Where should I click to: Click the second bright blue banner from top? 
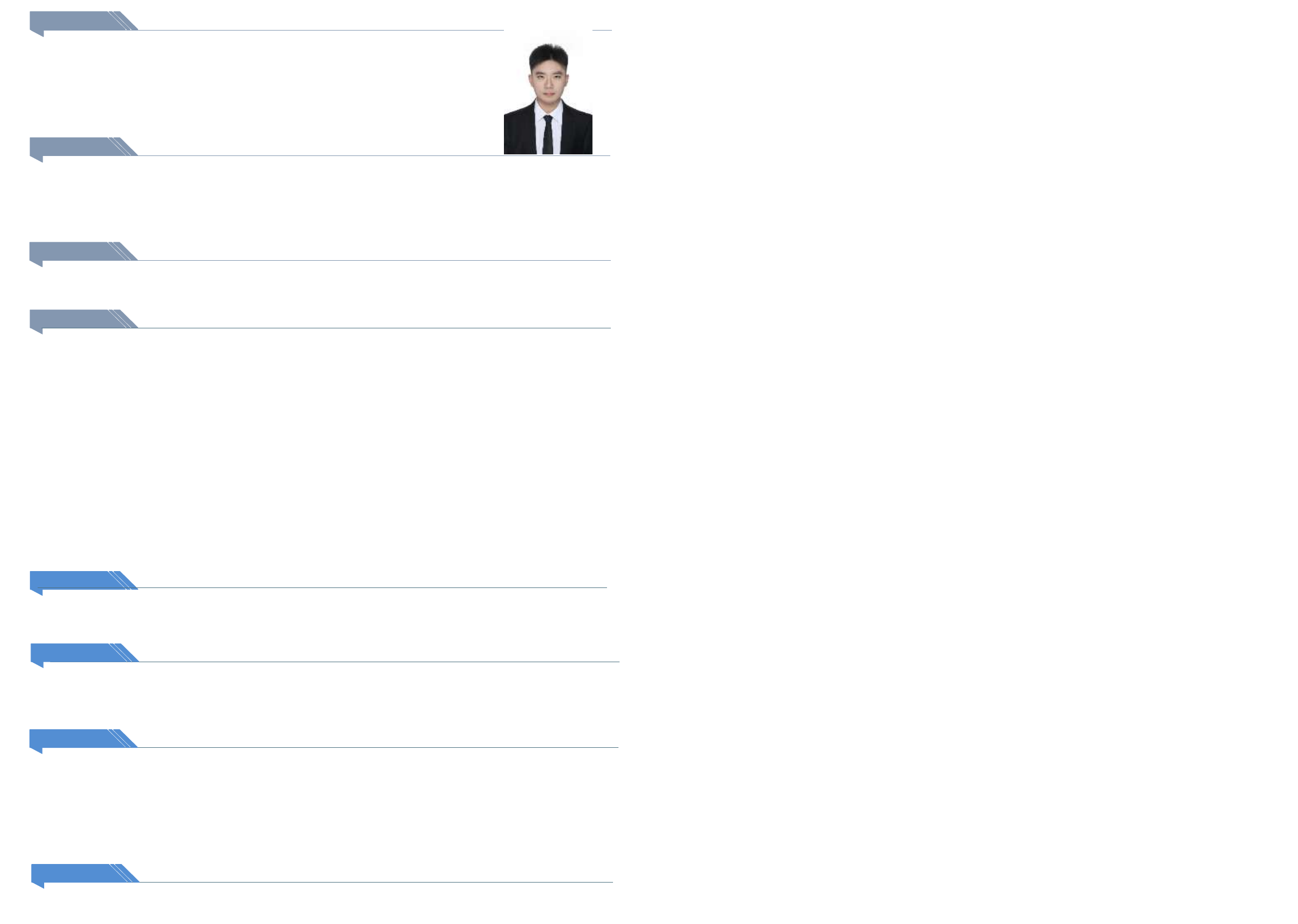[x=74, y=652]
